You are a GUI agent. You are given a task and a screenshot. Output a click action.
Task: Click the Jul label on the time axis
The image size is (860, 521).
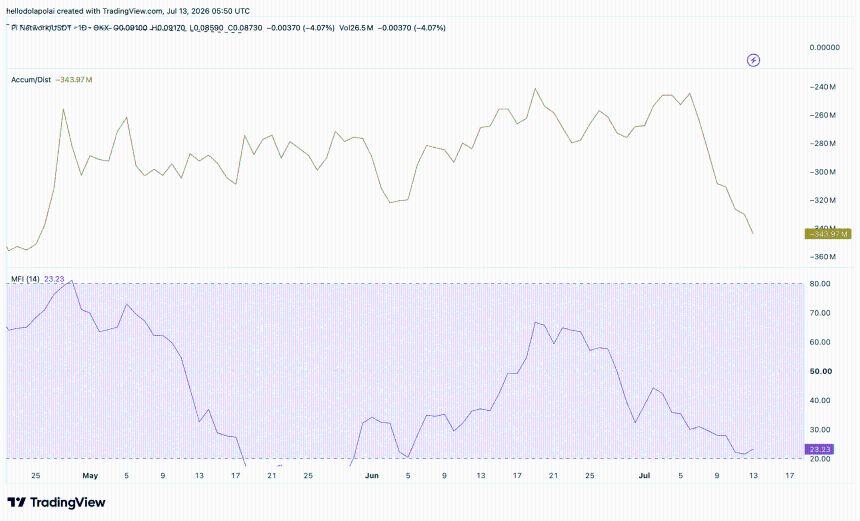tap(644, 475)
